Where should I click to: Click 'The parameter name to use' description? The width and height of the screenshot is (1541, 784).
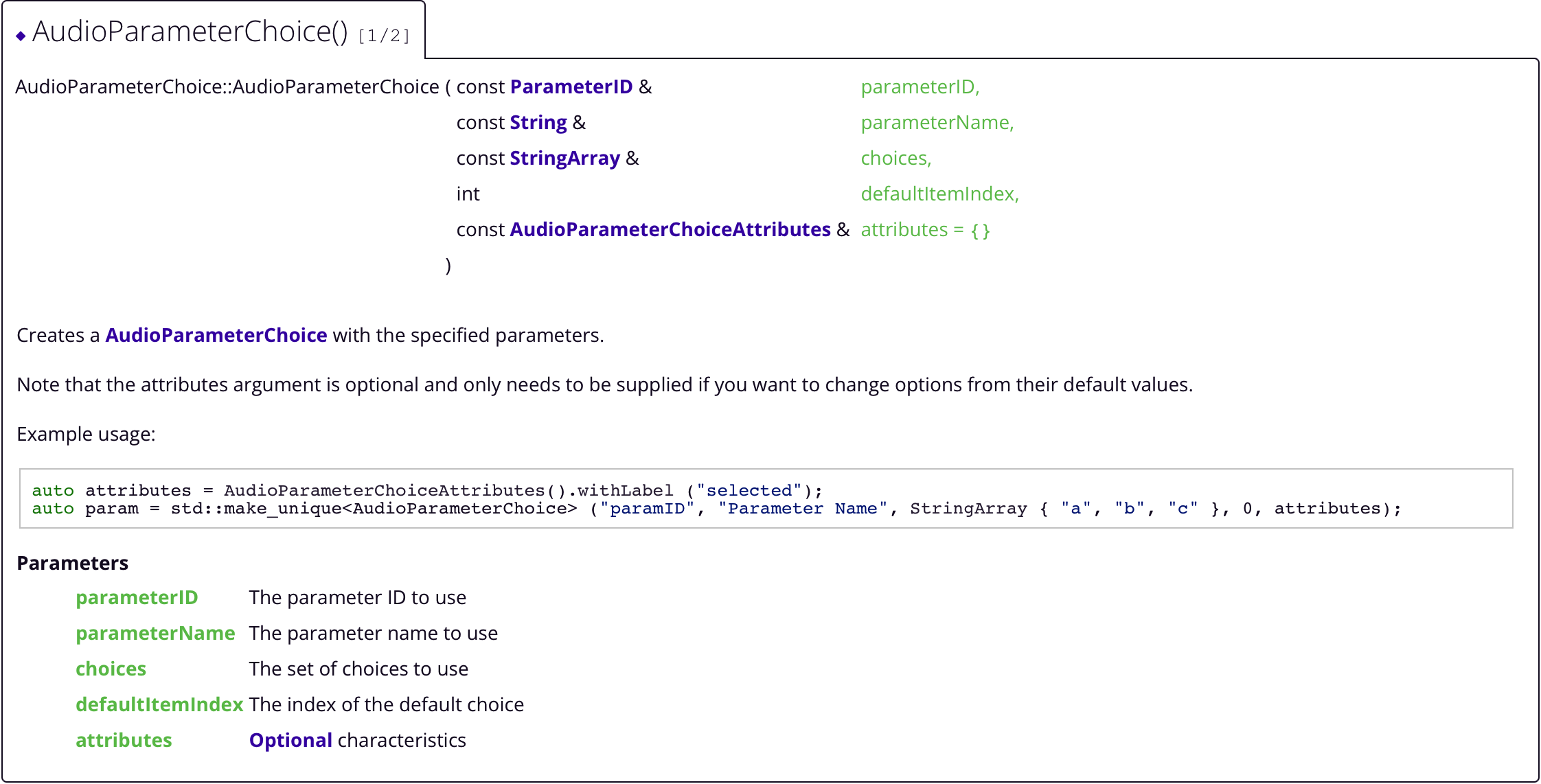(374, 633)
